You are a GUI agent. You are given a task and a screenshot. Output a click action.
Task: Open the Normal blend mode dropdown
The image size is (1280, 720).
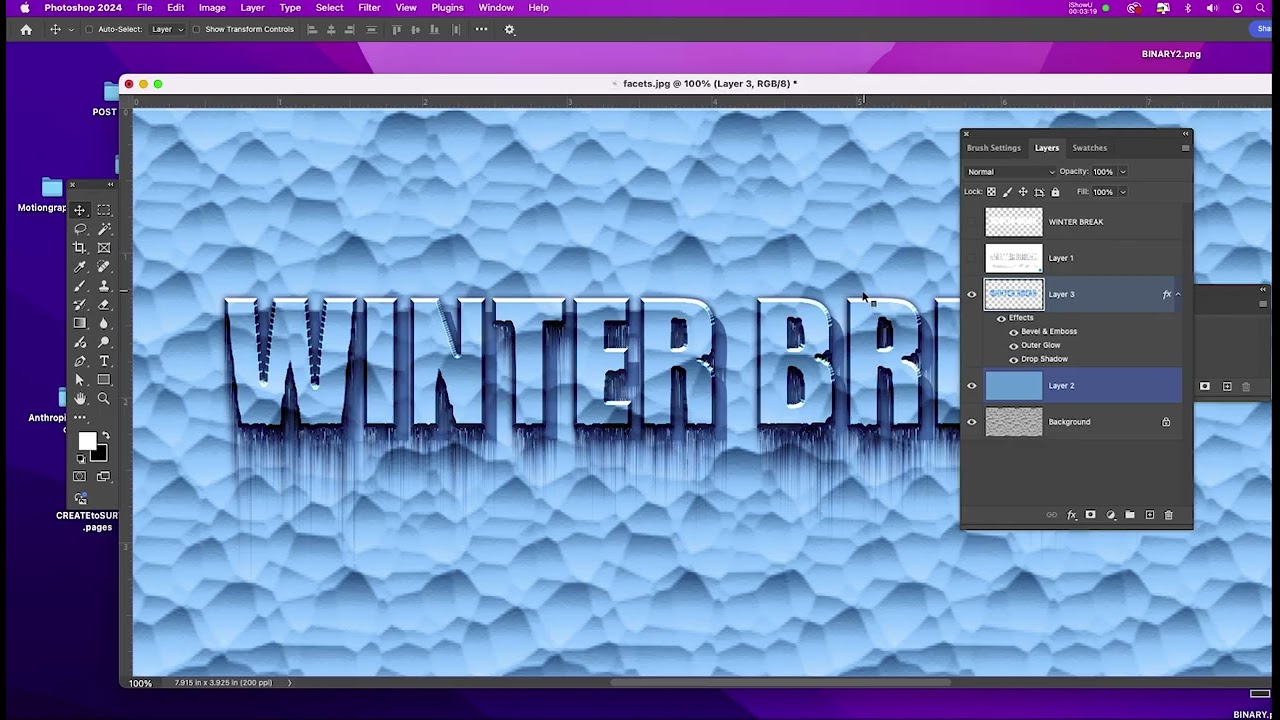[1010, 172]
